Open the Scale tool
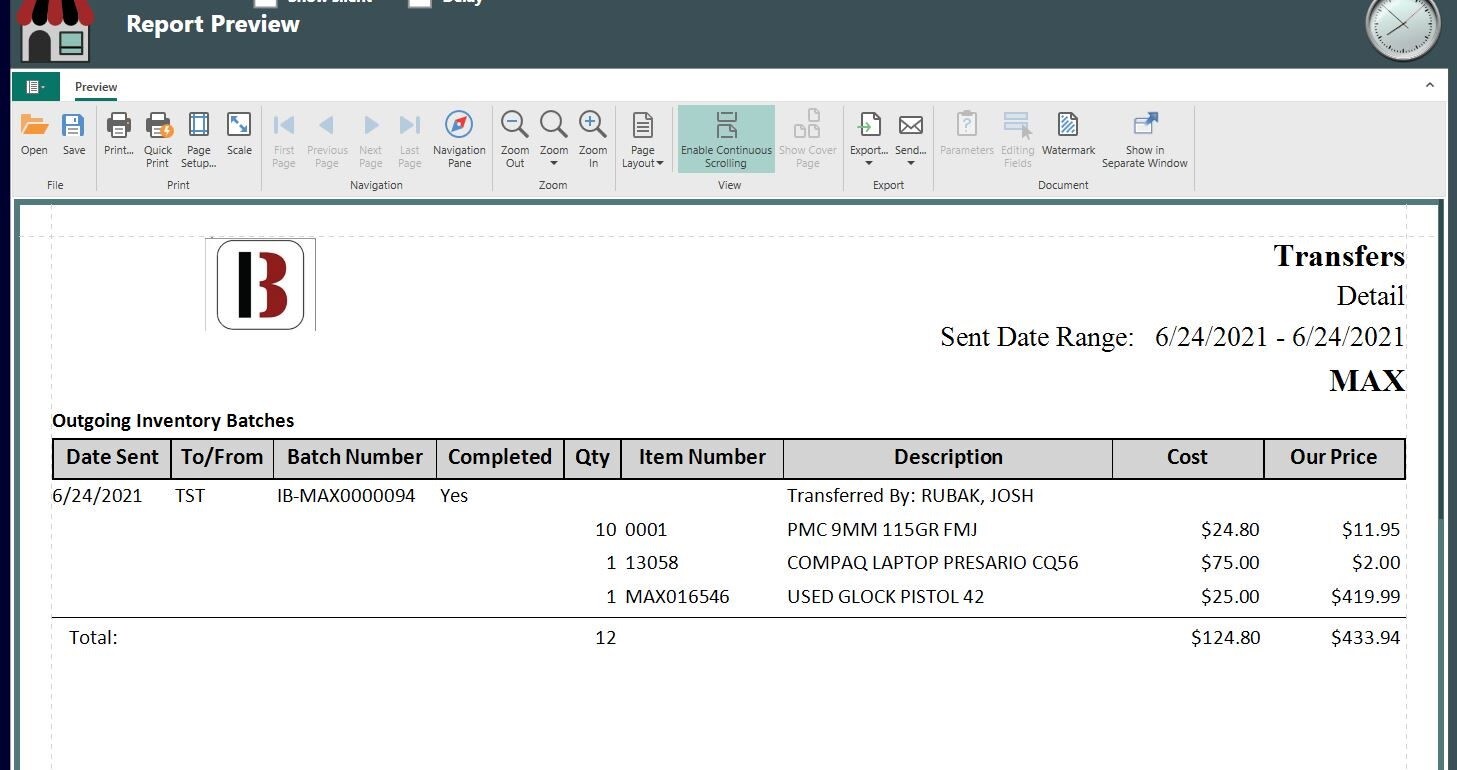 click(x=239, y=135)
